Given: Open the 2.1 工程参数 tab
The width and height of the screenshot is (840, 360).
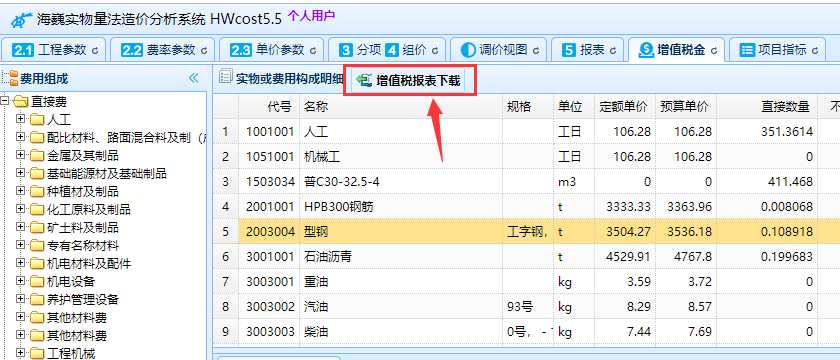Looking at the screenshot, I should tap(55, 50).
